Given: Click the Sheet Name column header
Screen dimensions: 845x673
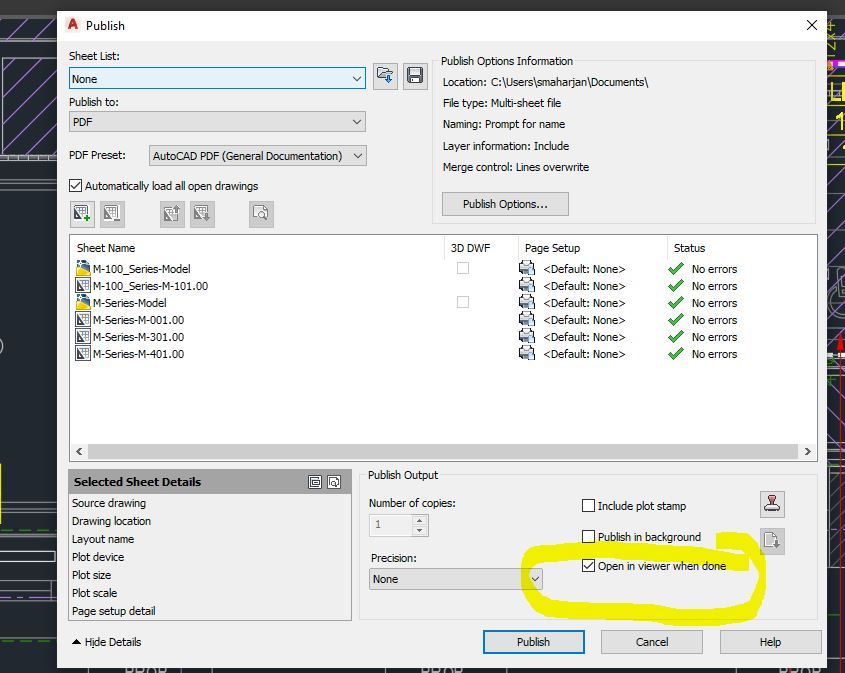Looking at the screenshot, I should [x=106, y=248].
